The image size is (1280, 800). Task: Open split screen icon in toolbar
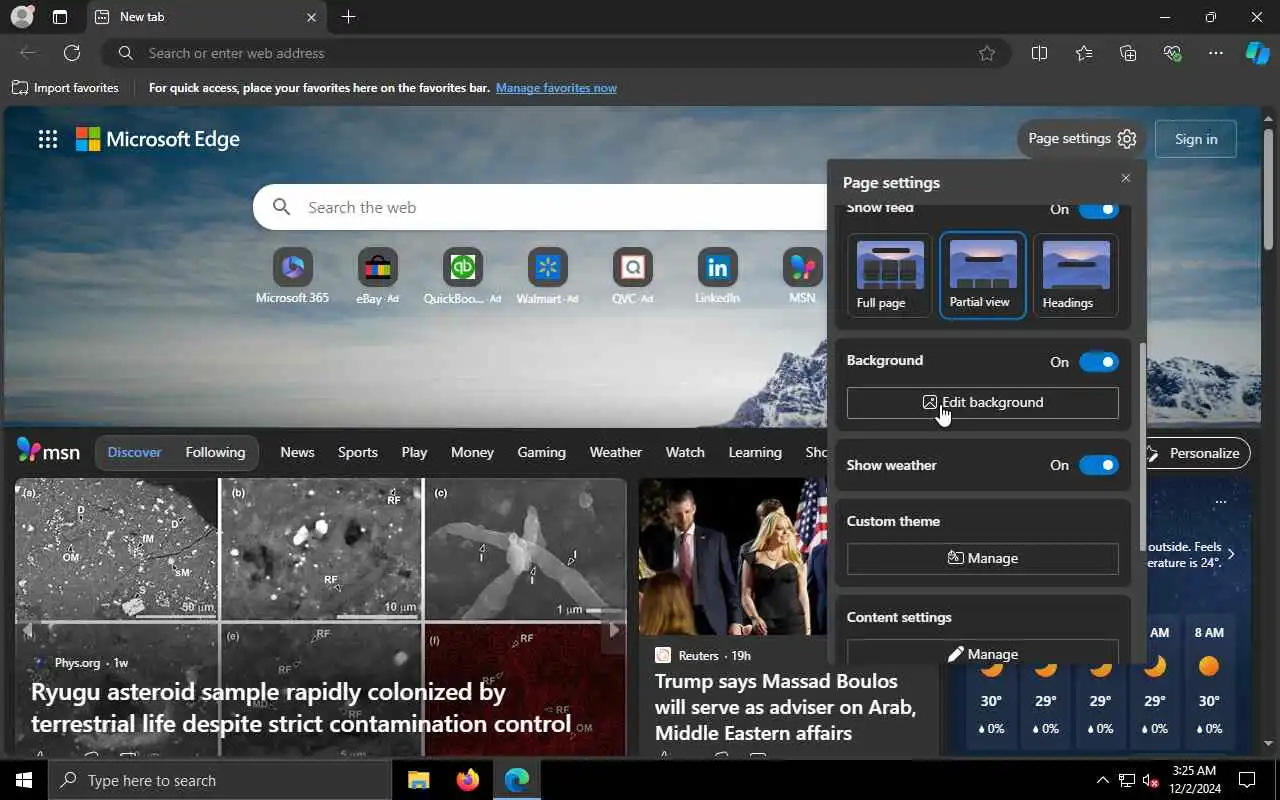click(1039, 53)
